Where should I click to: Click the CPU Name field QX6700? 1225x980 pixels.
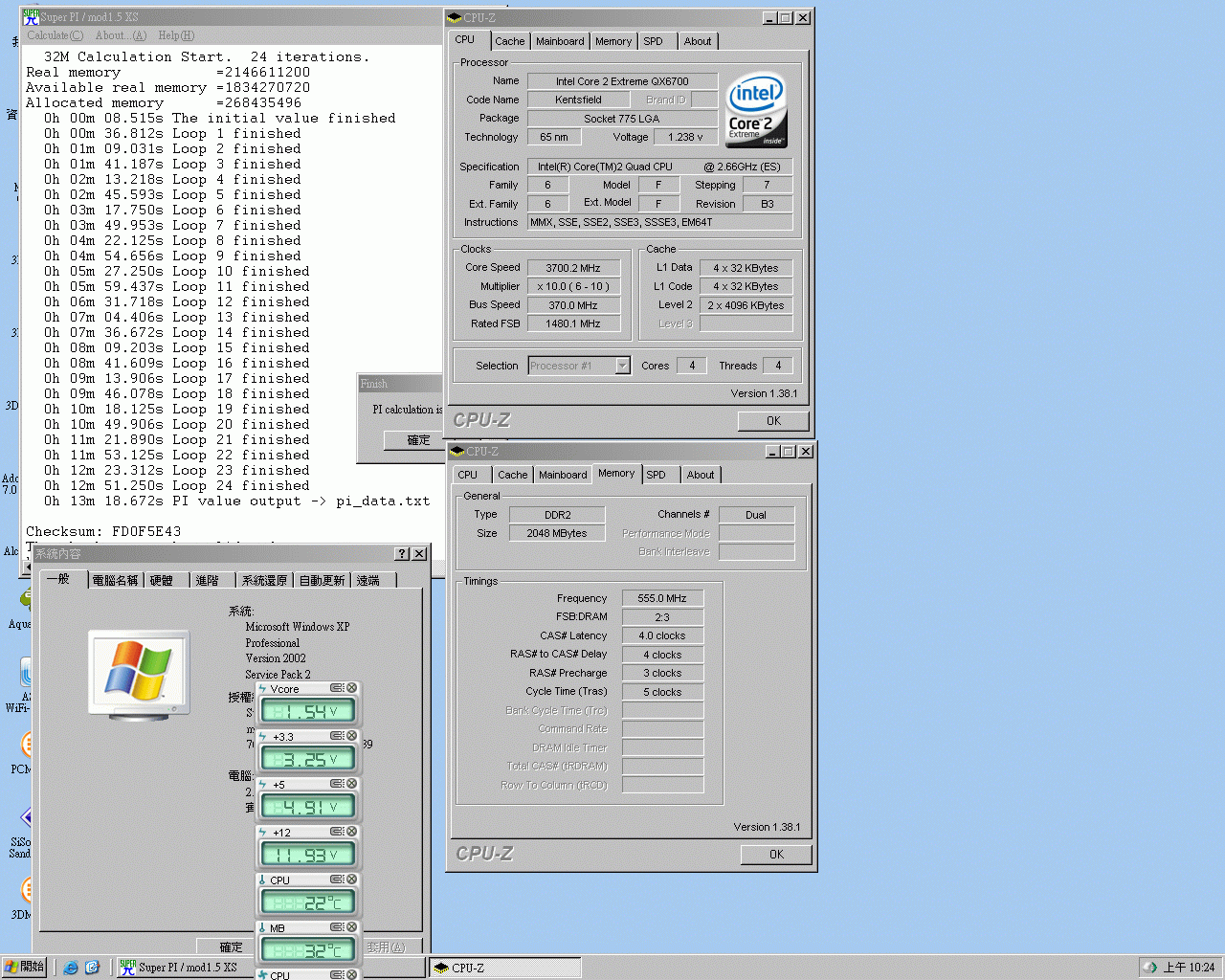[x=622, y=81]
